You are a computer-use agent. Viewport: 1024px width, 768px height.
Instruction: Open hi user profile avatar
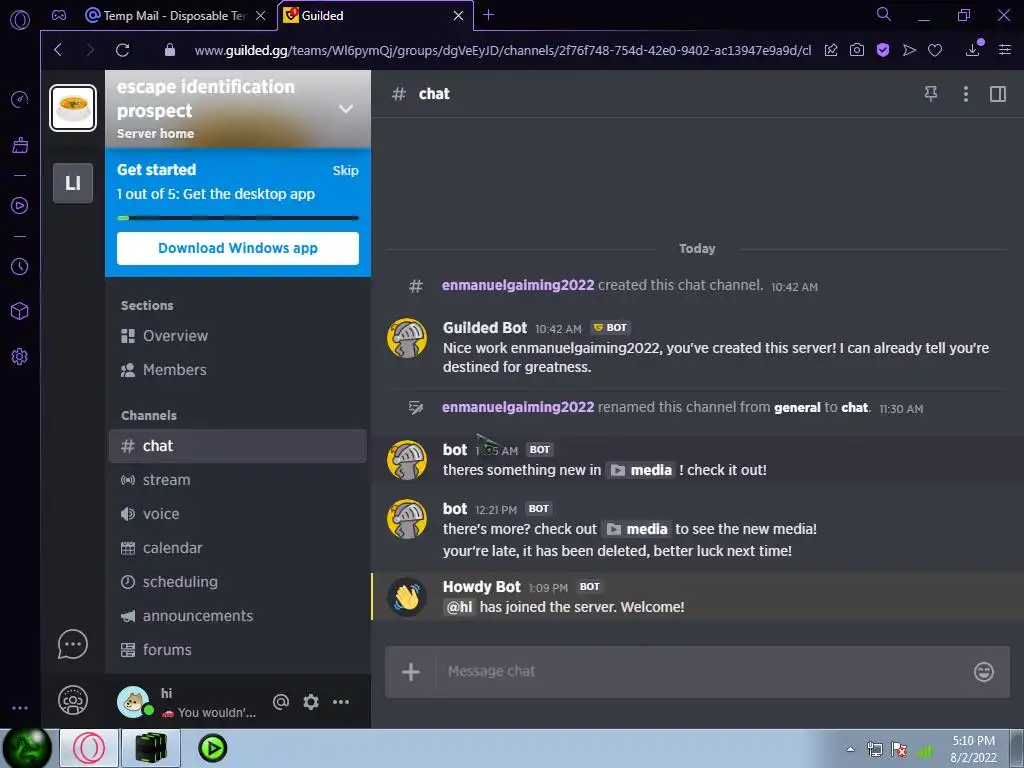[x=134, y=702]
